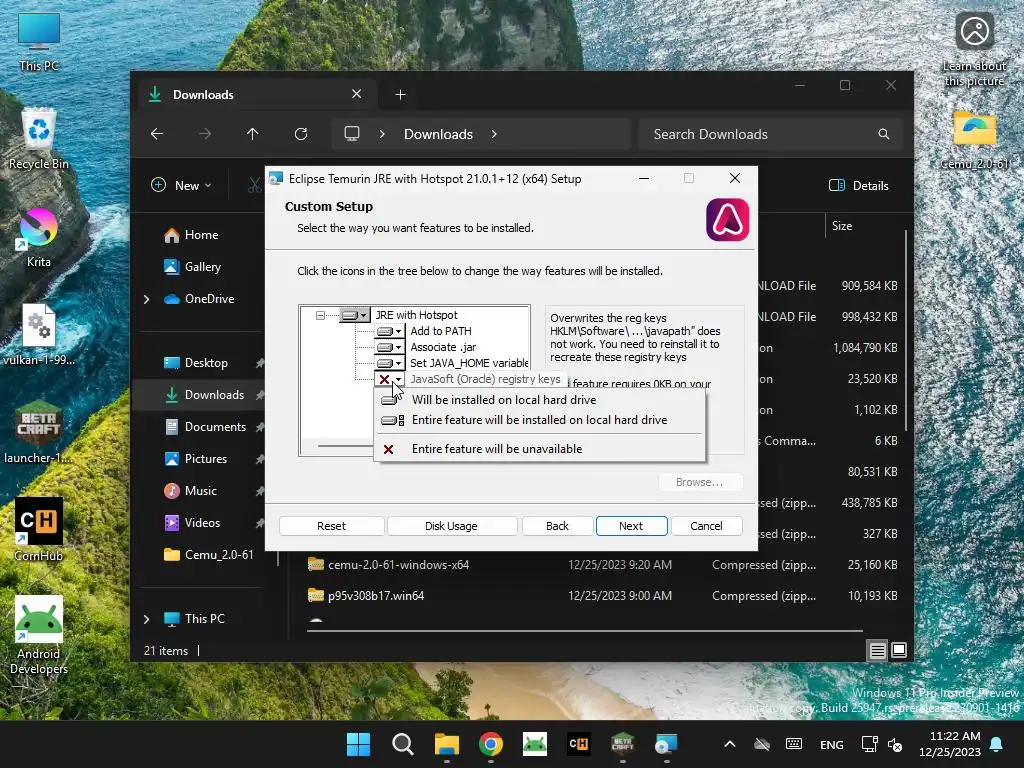Refresh the Downloads folder
Image resolution: width=1024 pixels, height=768 pixels.
300,134
